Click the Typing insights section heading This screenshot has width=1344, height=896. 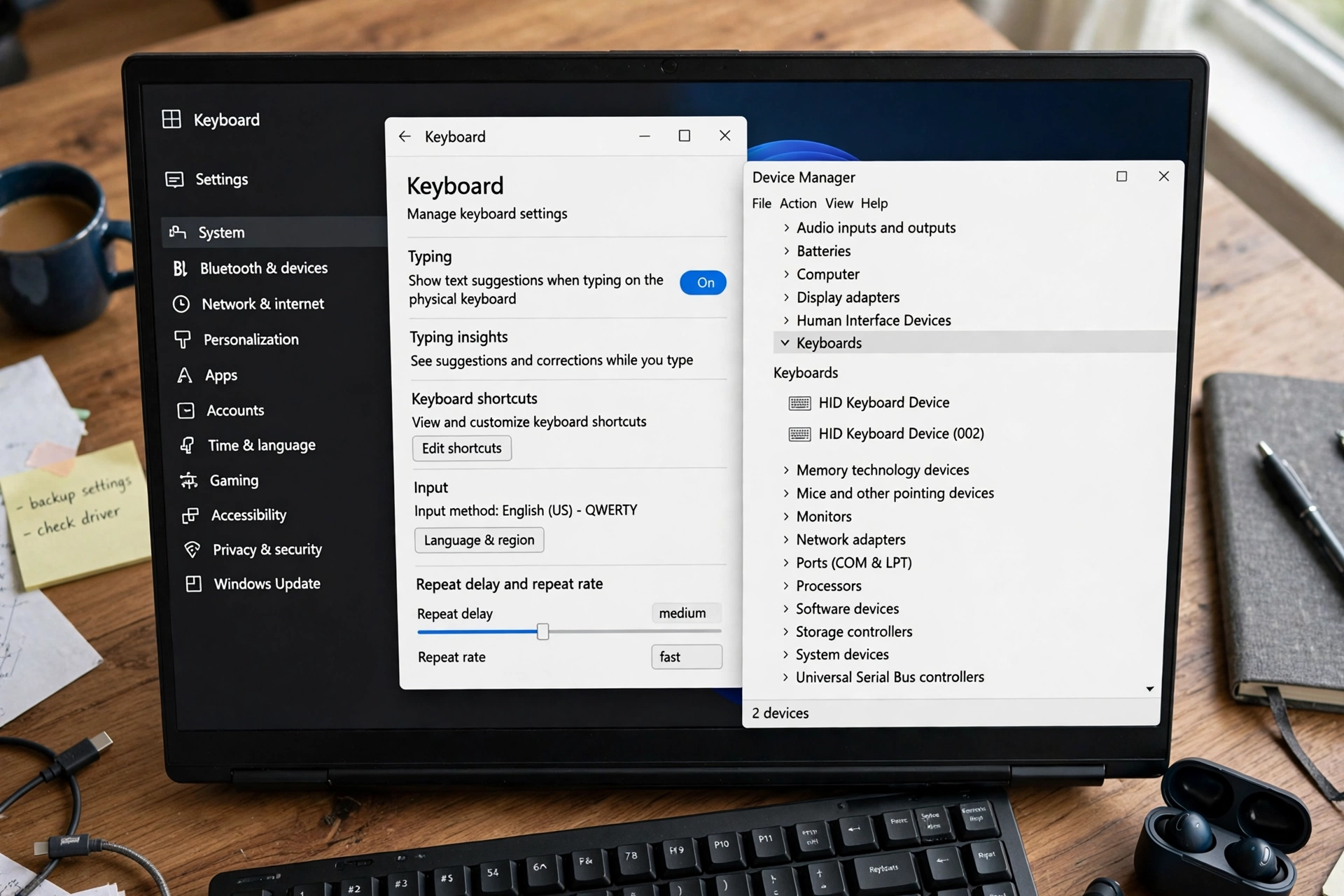[458, 337]
